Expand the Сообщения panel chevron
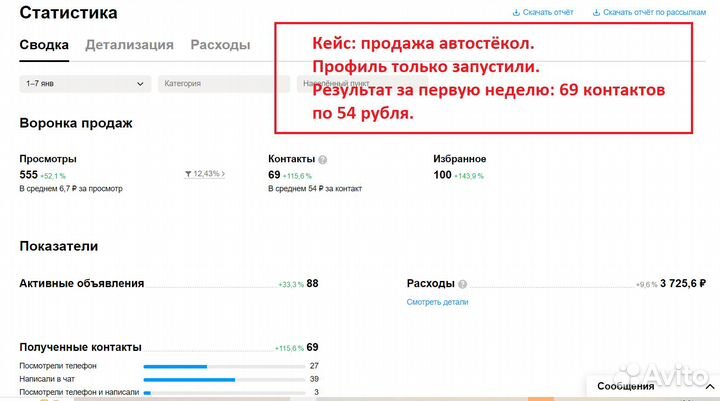 (x=710, y=387)
